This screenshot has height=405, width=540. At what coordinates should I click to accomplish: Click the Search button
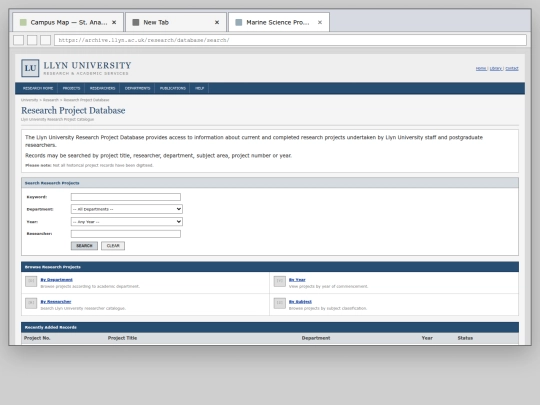84,246
